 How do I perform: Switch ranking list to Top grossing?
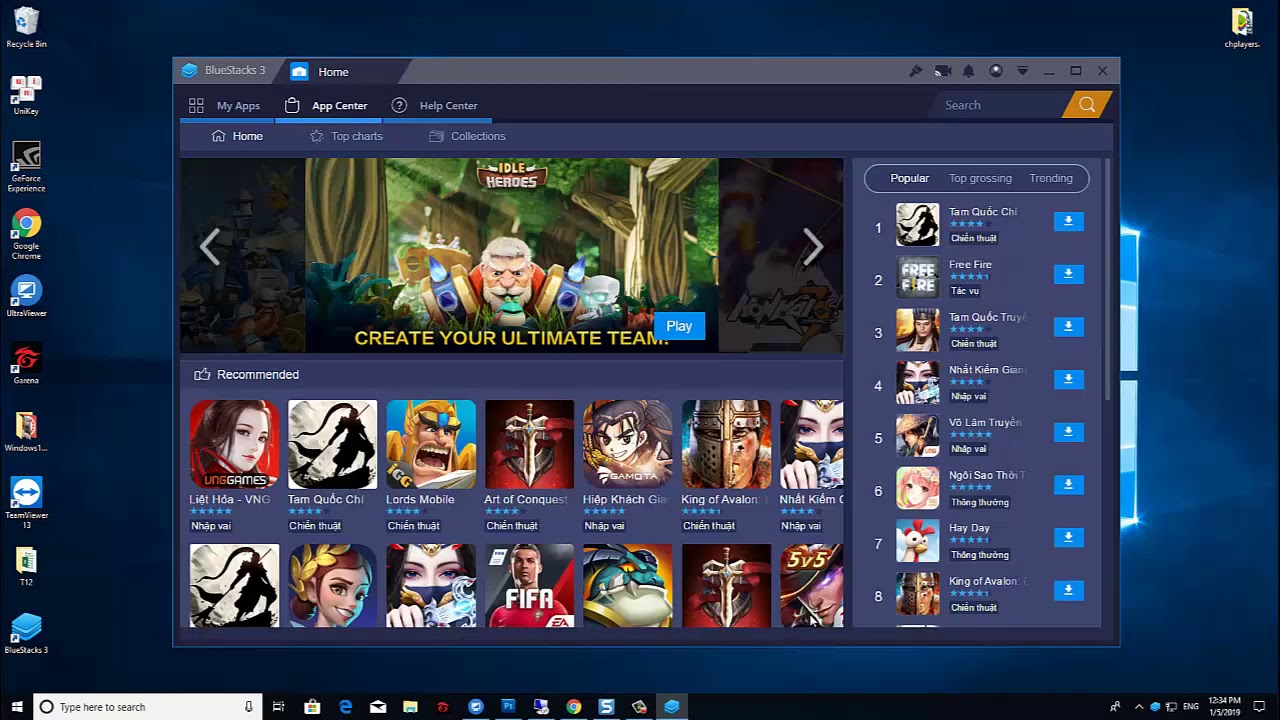pos(980,178)
